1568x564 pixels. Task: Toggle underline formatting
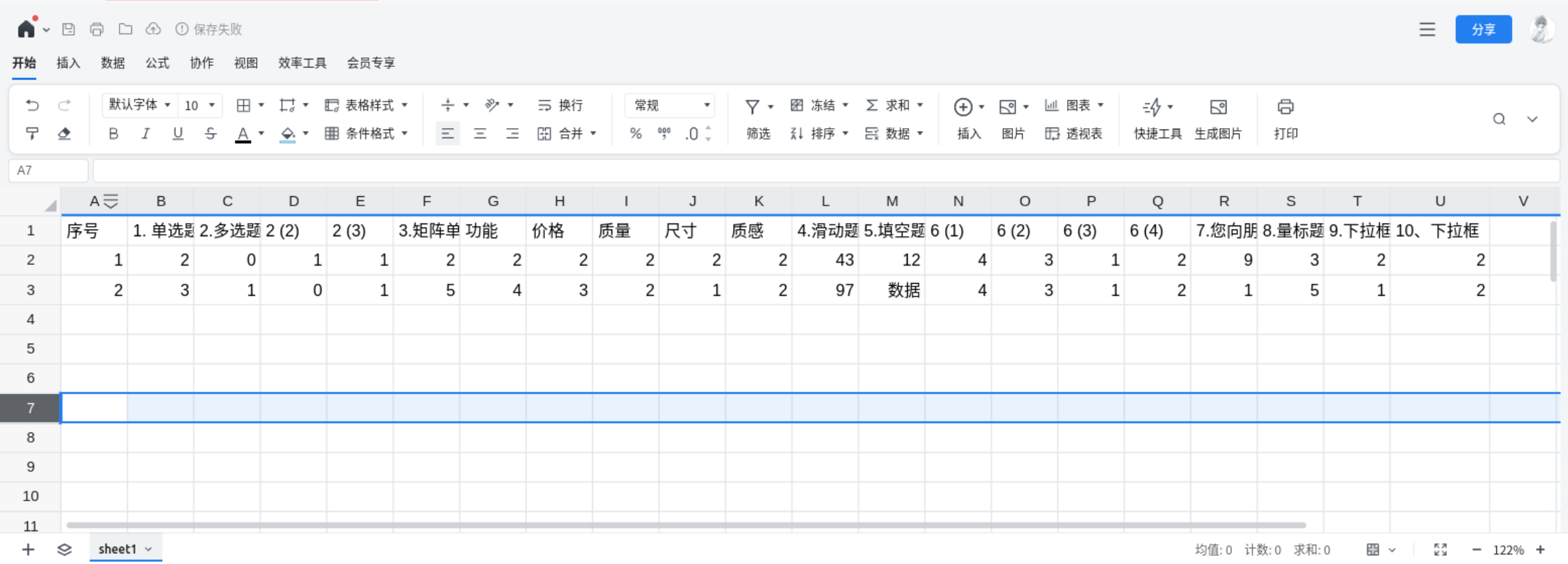[x=177, y=133]
